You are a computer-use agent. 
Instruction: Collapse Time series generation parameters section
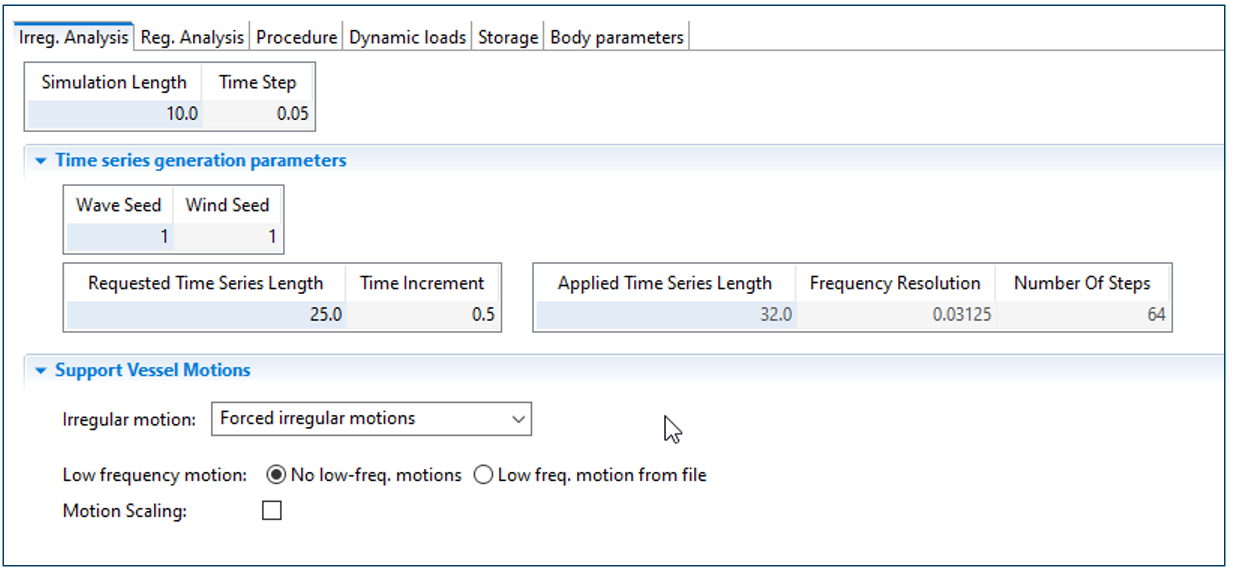(41, 161)
